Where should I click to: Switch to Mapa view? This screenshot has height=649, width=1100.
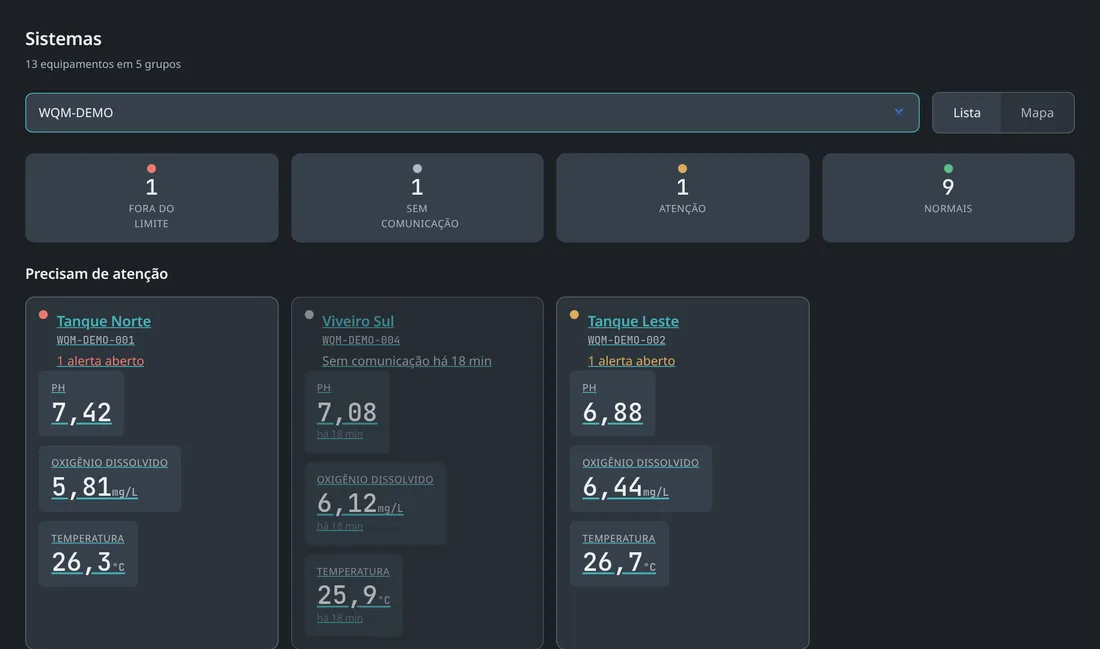coord(1037,112)
